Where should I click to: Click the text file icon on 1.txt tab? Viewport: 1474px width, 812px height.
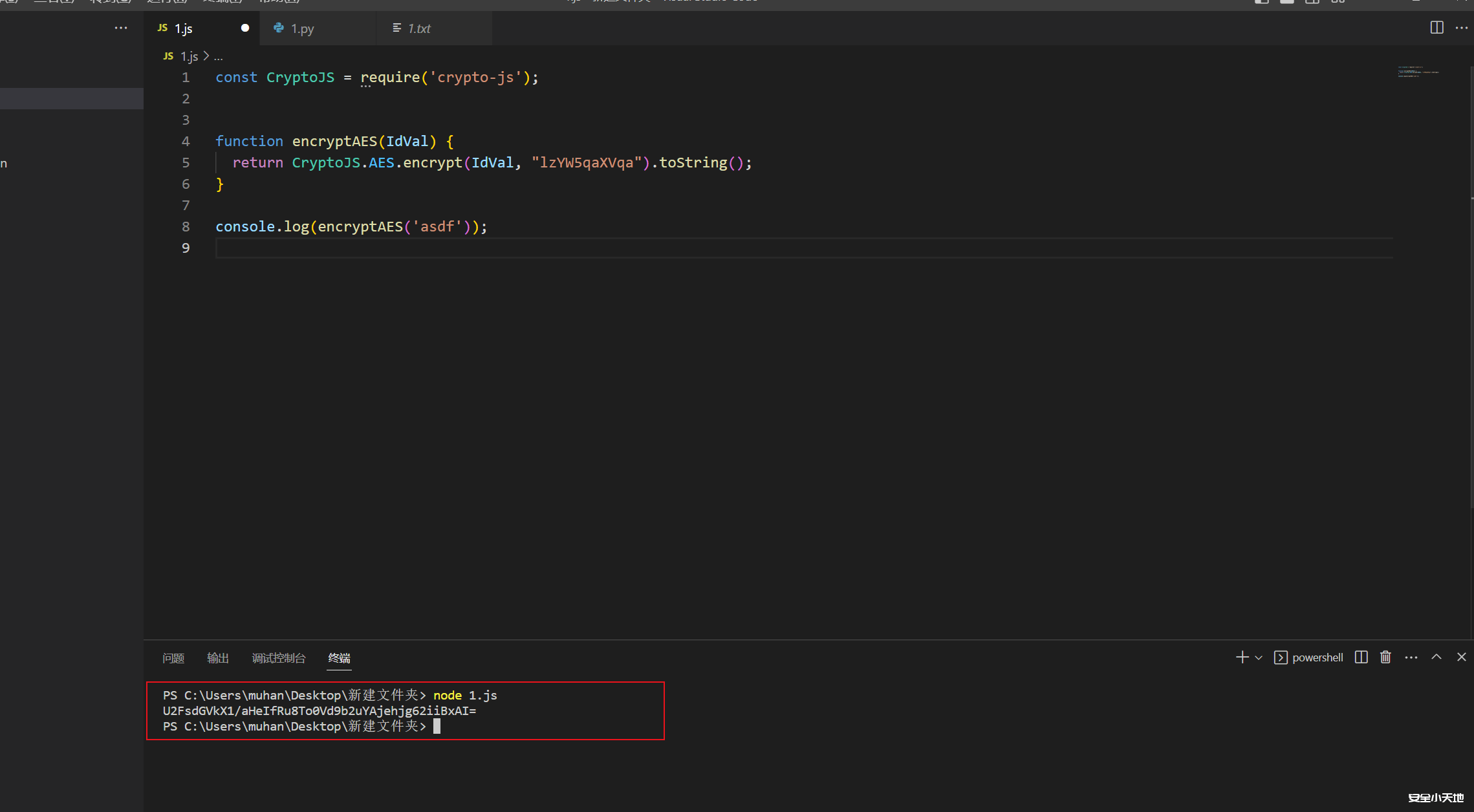tap(396, 28)
